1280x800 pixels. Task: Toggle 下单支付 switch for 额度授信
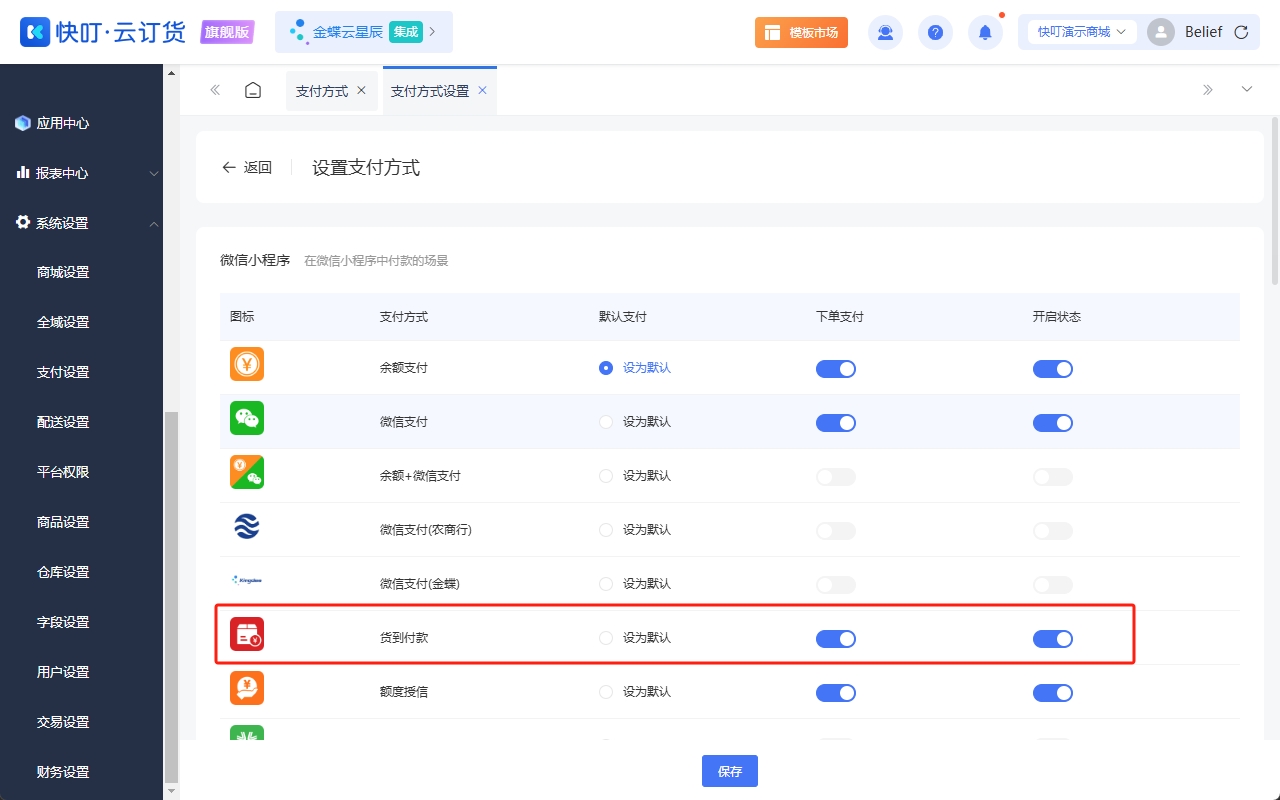(x=836, y=693)
